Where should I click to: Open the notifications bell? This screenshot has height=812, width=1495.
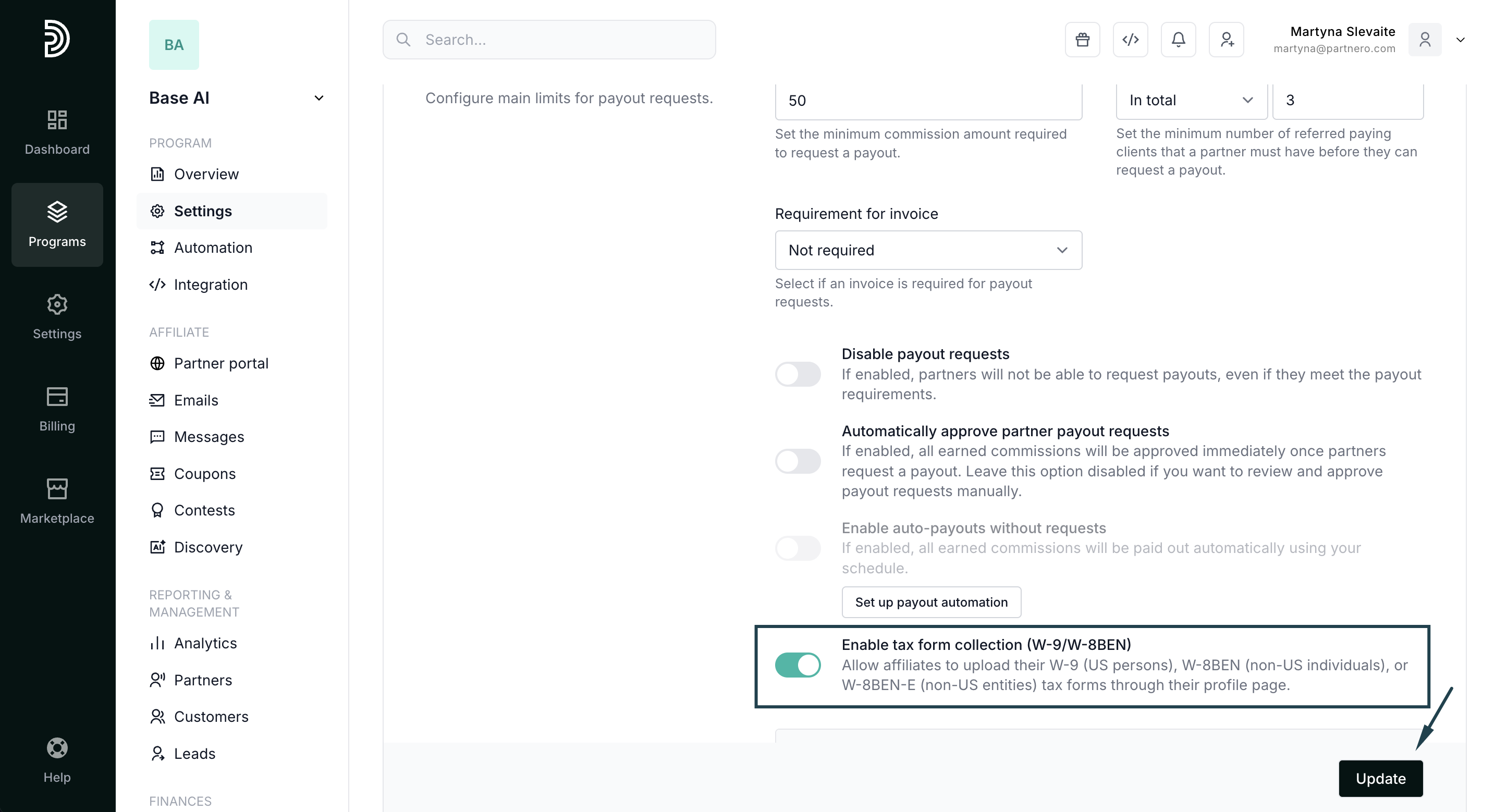(1178, 40)
